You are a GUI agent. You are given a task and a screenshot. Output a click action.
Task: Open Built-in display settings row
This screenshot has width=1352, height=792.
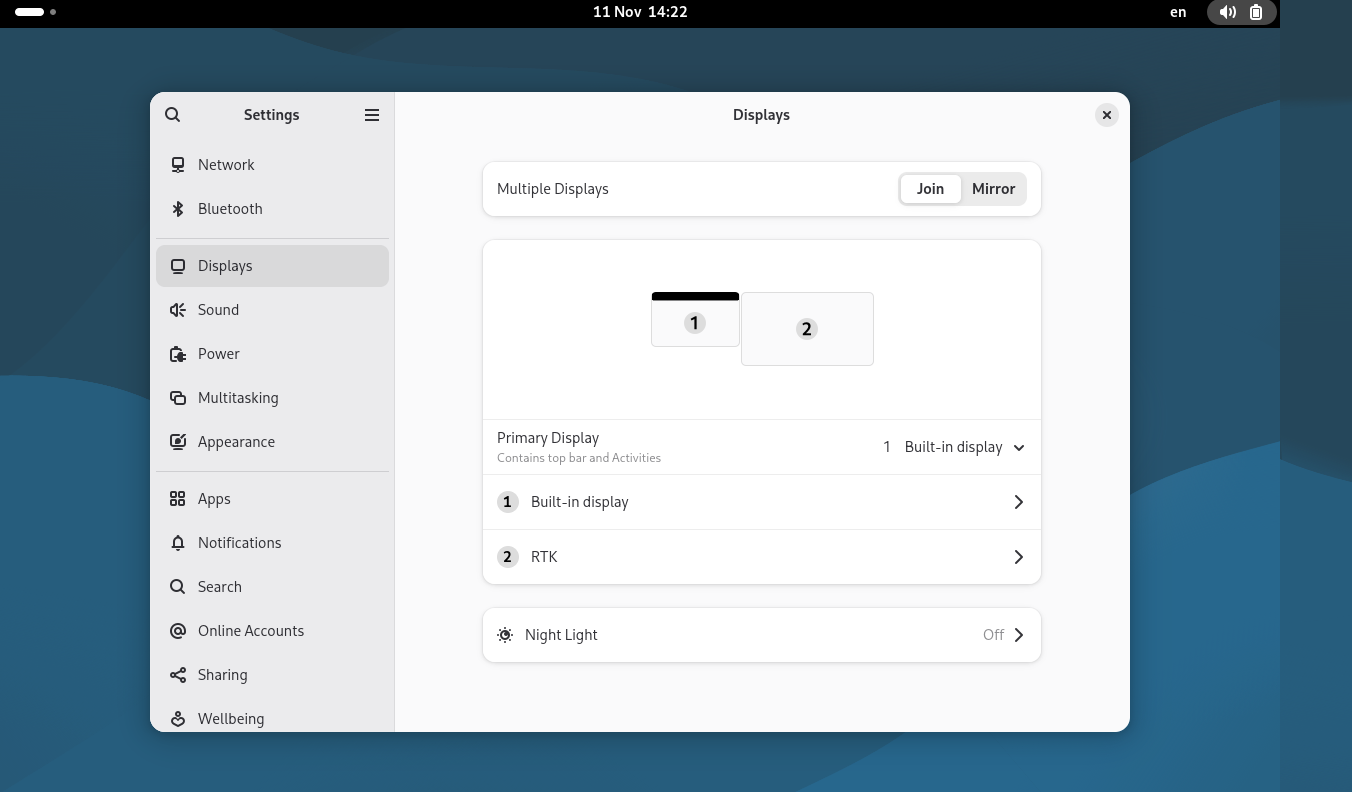761,502
